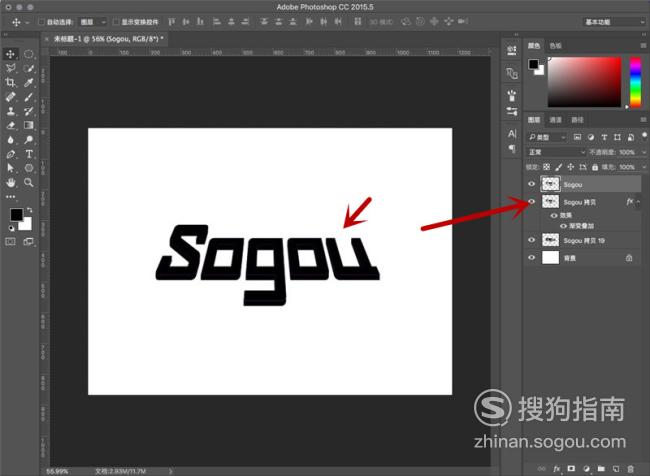Click the toolbar background color swatch
650x476 pixels.
tap(27, 225)
